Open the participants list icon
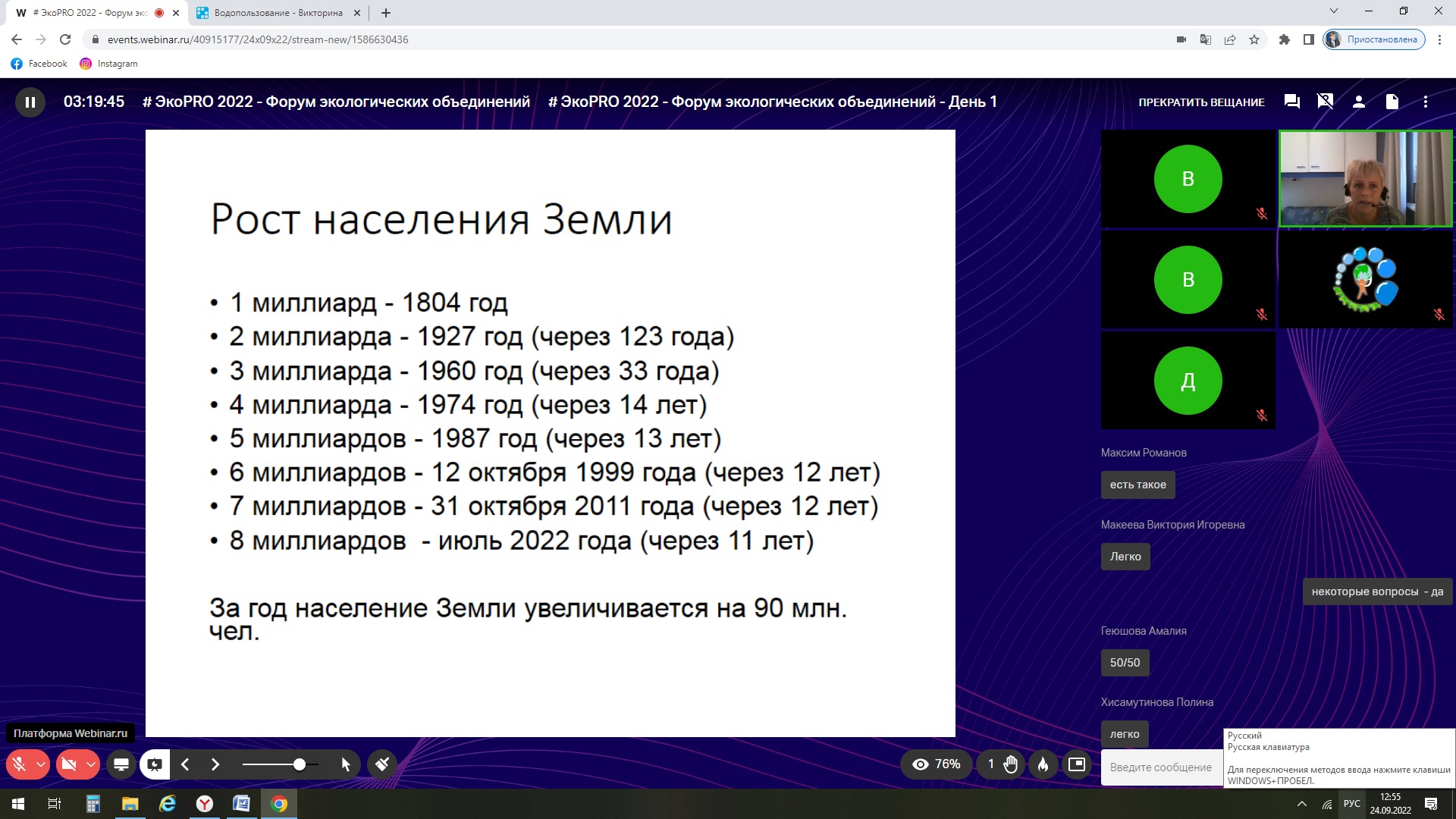Screen dimensions: 1456x819 (1359, 102)
